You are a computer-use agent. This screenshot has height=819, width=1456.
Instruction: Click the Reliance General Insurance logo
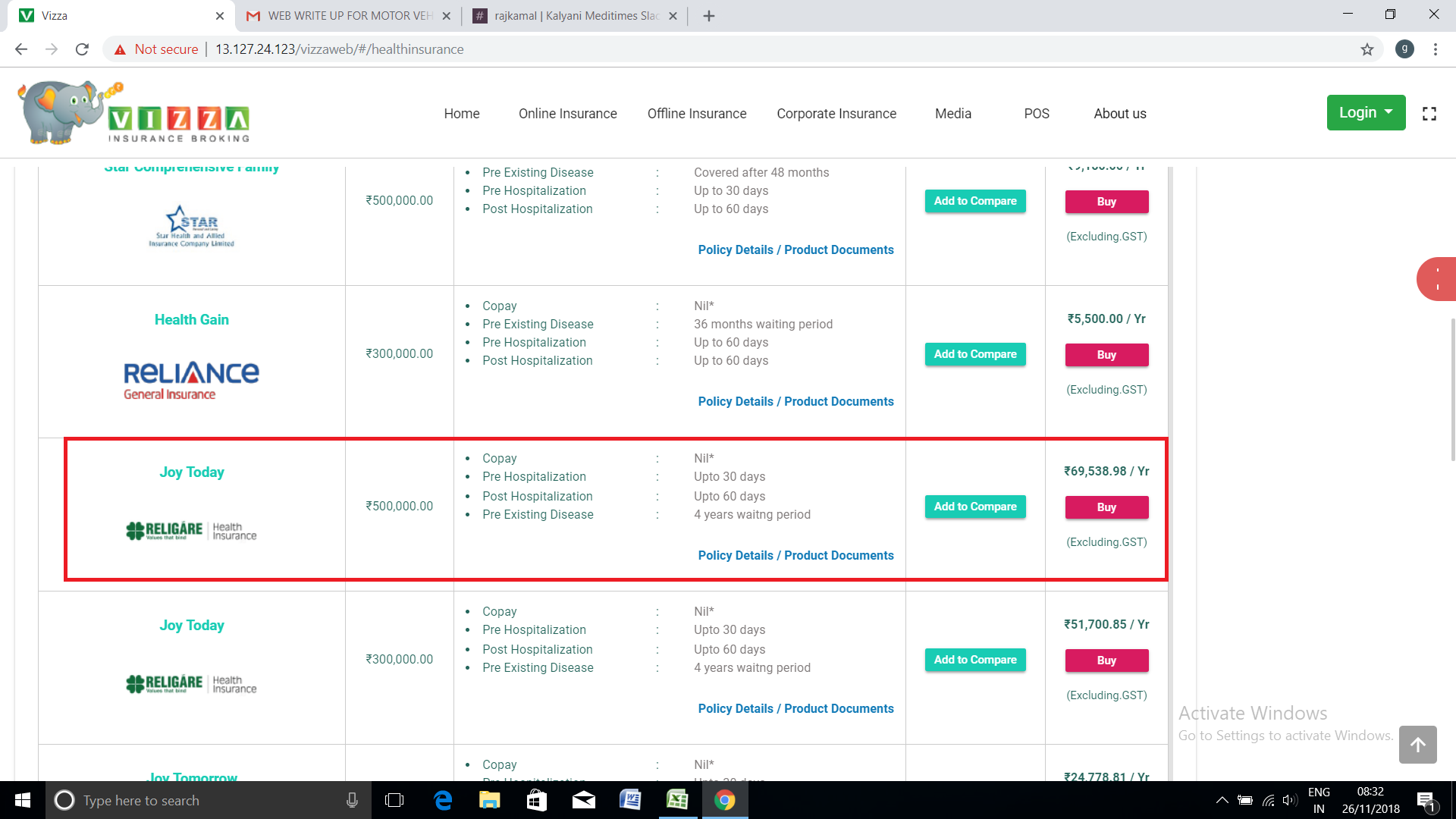point(192,380)
